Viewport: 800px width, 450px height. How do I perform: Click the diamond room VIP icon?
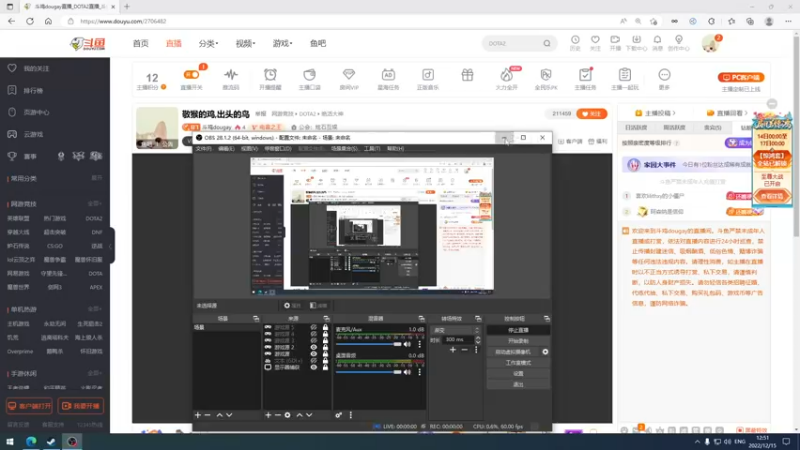(x=348, y=74)
